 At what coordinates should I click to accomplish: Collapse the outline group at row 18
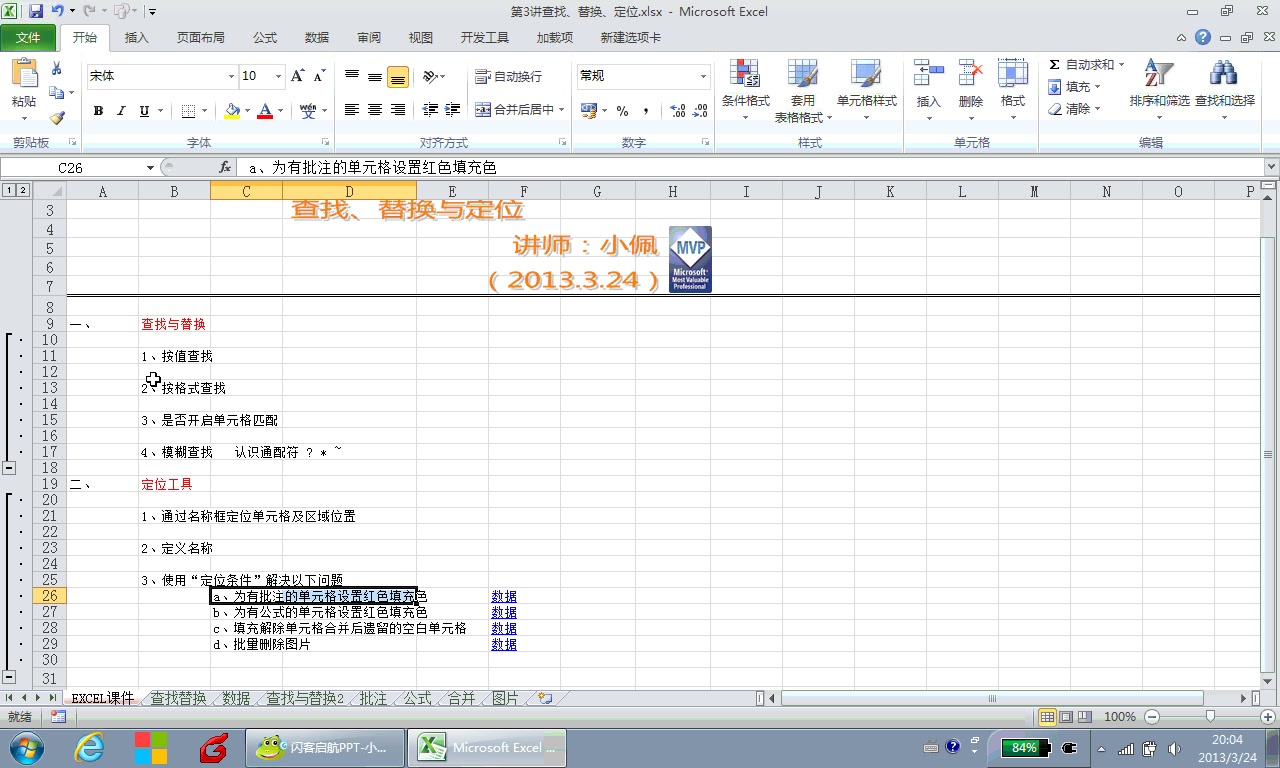tap(9, 467)
